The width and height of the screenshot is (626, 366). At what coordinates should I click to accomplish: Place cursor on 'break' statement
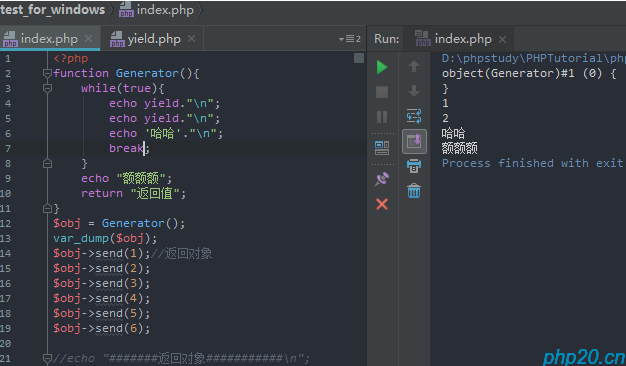pos(126,148)
